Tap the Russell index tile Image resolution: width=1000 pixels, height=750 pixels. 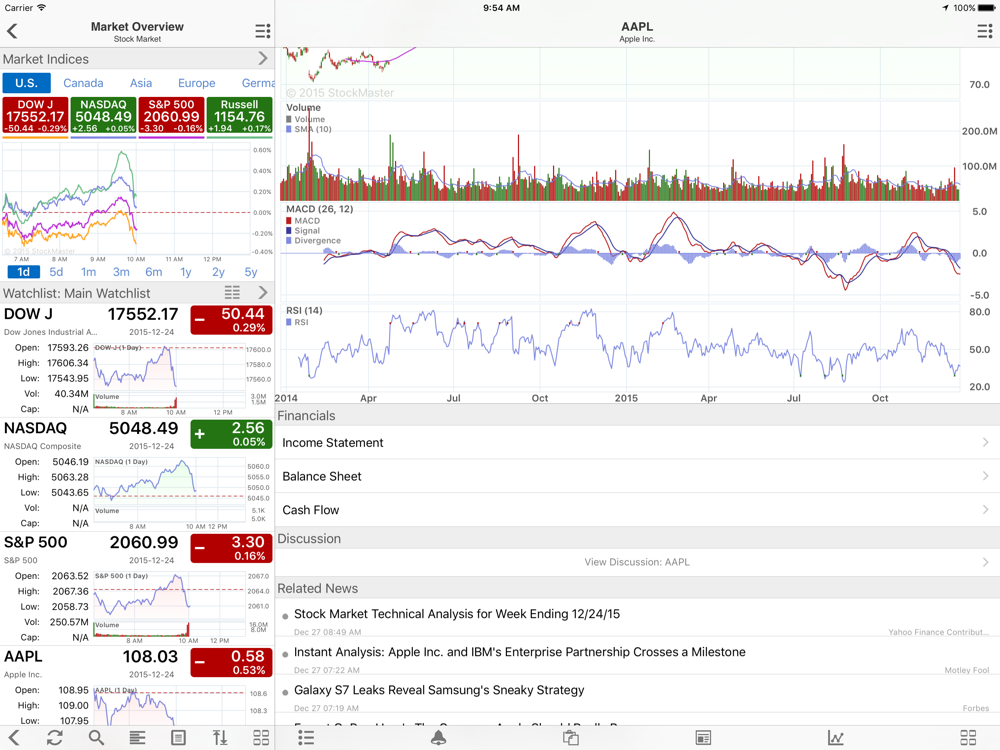(x=239, y=115)
